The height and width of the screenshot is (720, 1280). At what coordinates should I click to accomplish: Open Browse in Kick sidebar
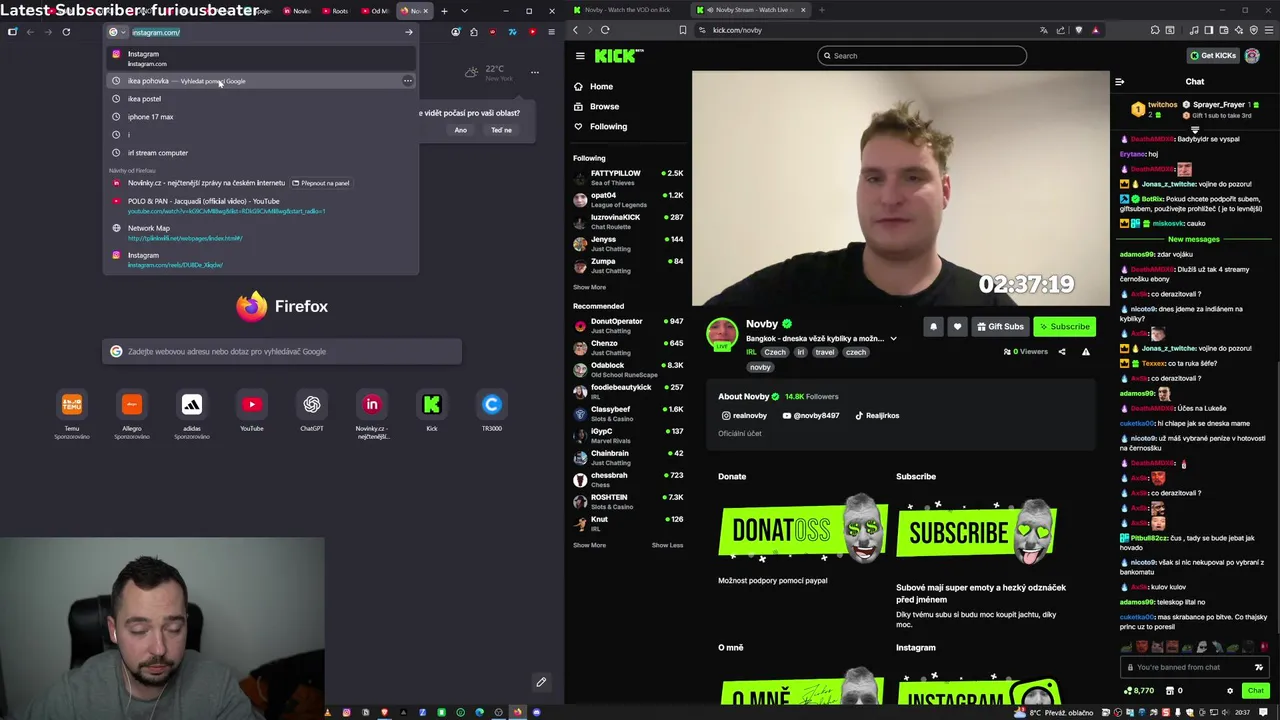(x=596, y=107)
